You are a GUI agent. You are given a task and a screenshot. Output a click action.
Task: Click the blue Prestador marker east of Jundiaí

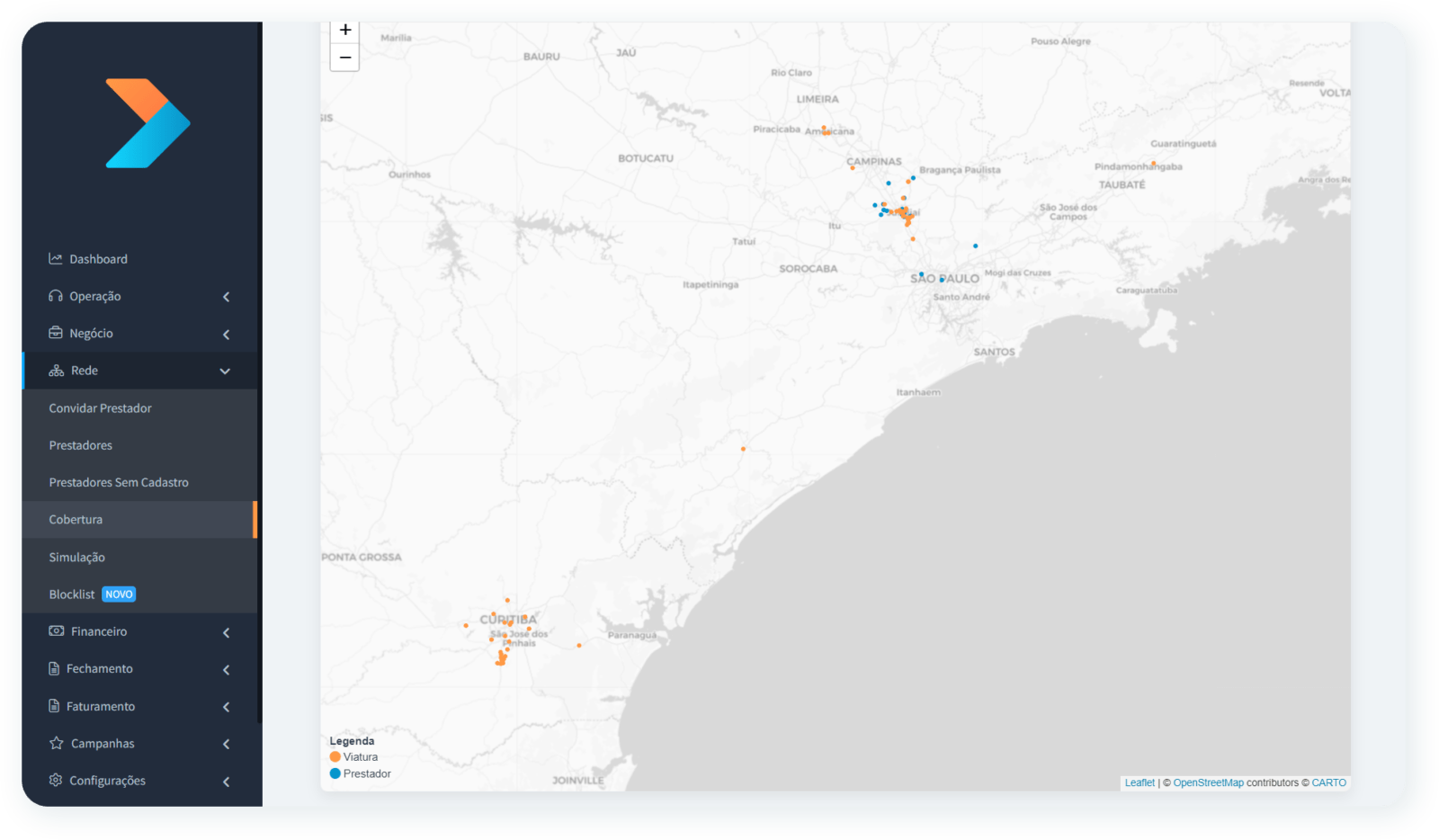pos(975,246)
